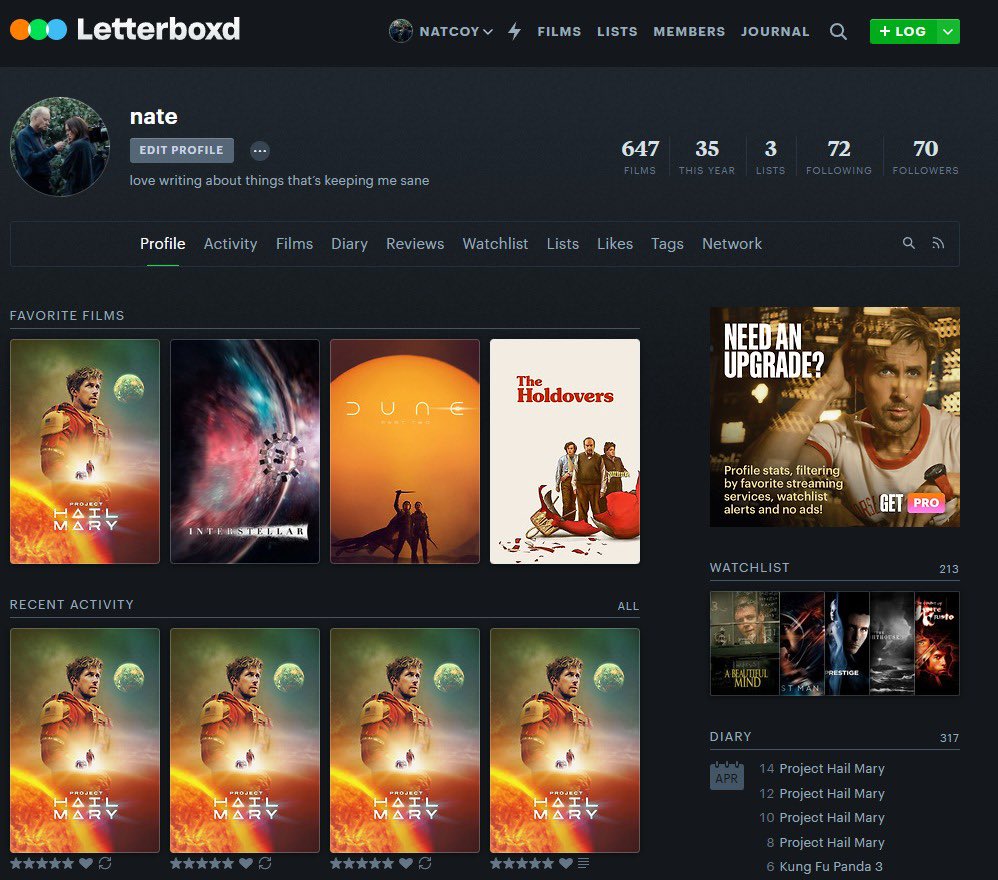
Task: Search within profile using the small magnifier
Action: (x=908, y=243)
